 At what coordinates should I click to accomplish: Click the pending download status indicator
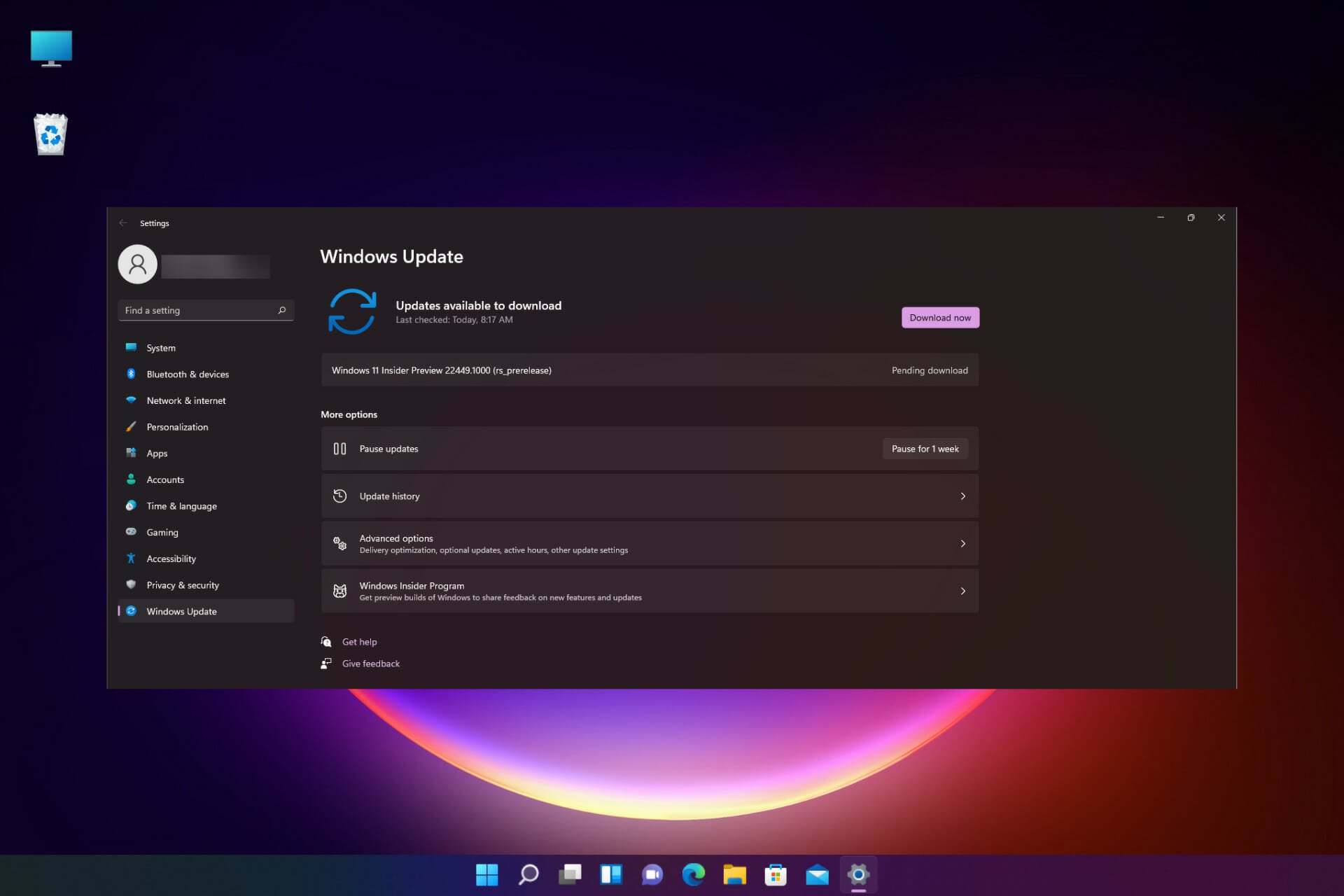(x=929, y=370)
